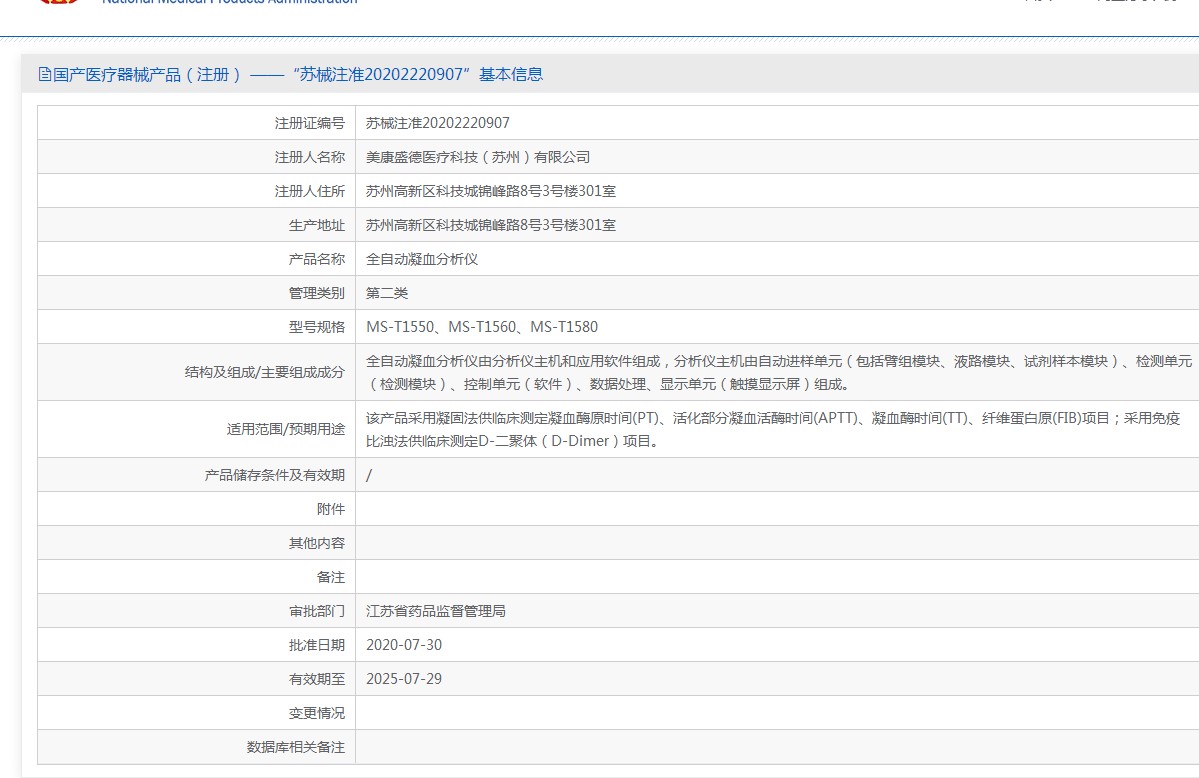The image size is (1199, 778).
Task: Click the 数据库相关备注 row label
Action: point(296,747)
